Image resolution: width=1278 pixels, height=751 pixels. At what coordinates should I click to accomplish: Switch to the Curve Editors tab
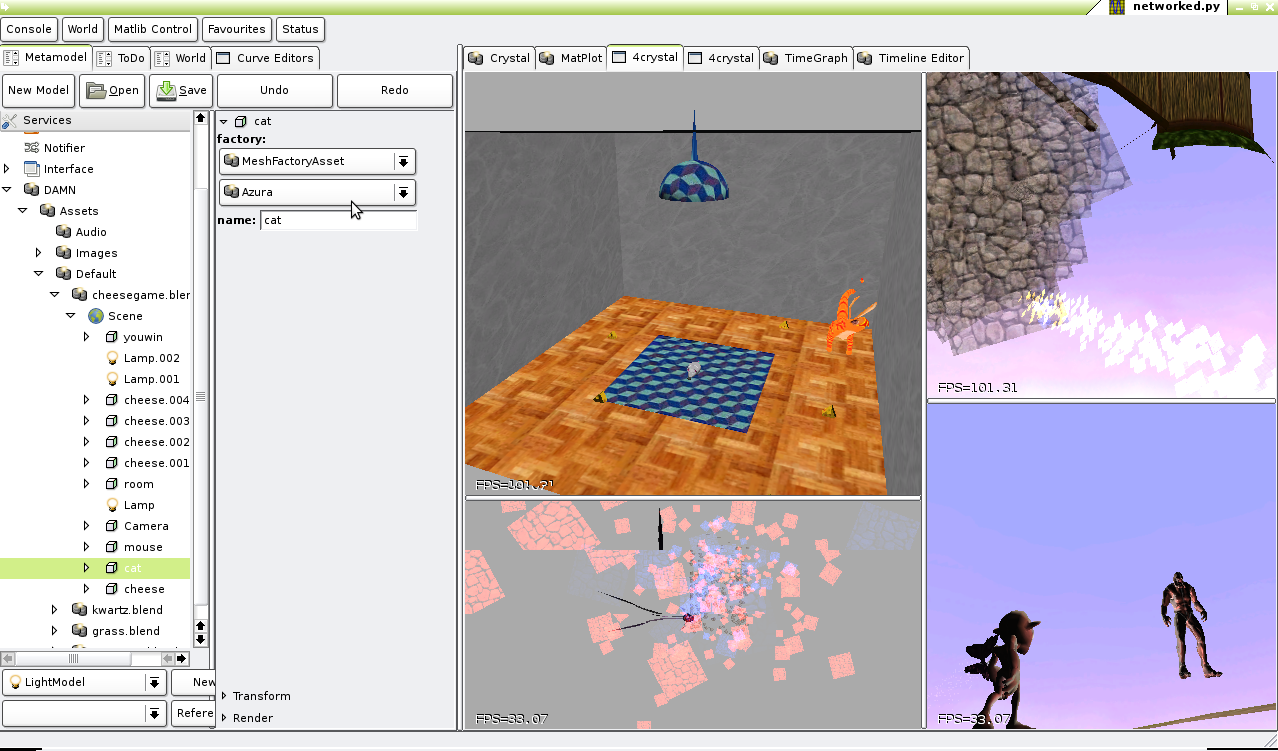pyautogui.click(x=266, y=58)
